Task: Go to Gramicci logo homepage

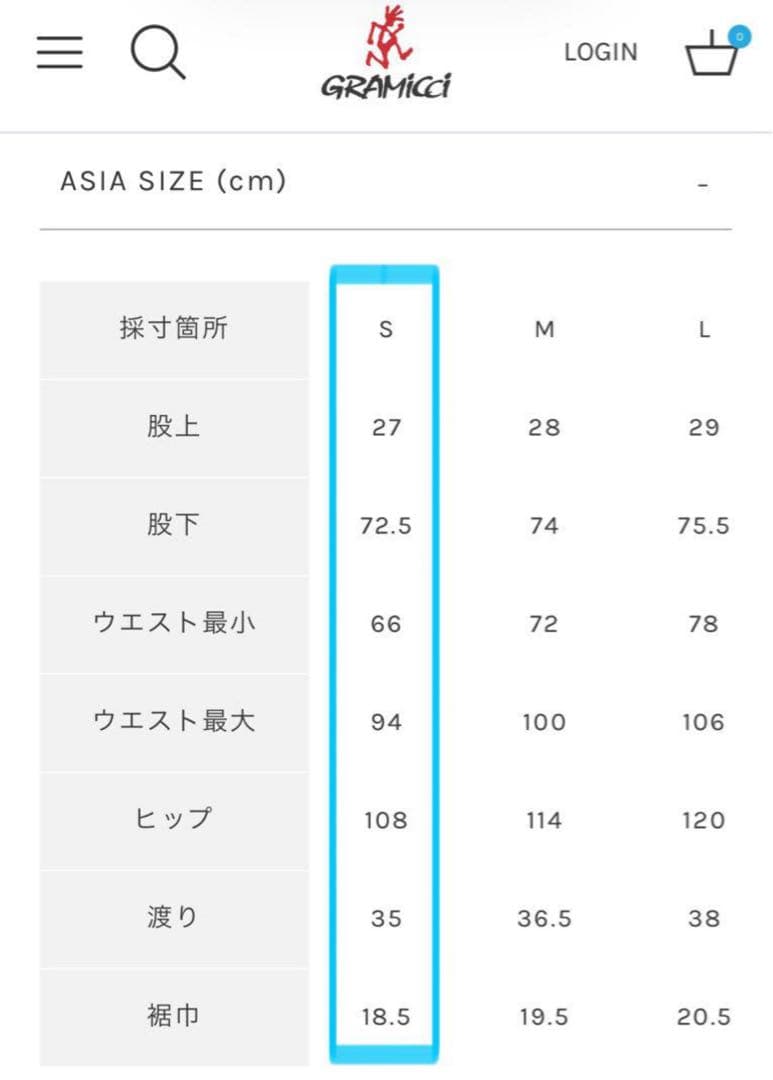Action: point(385,56)
